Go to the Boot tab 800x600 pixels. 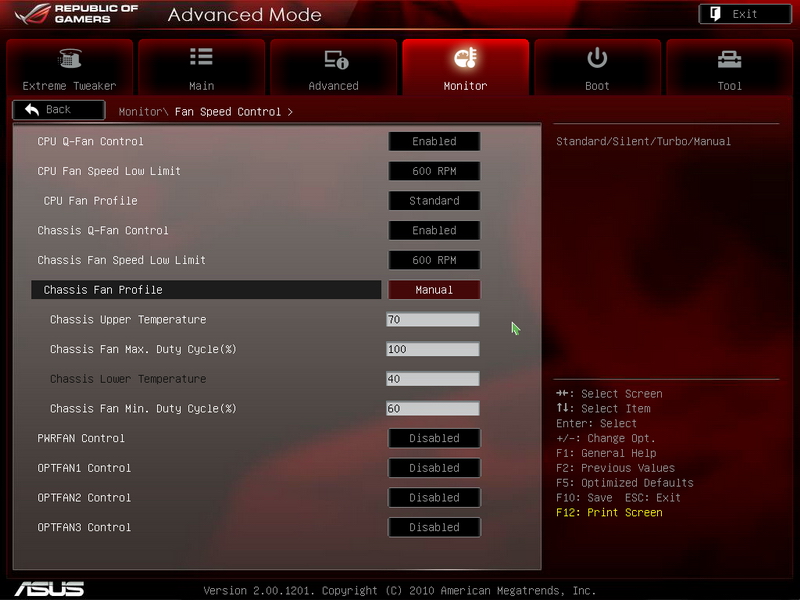[x=597, y=67]
